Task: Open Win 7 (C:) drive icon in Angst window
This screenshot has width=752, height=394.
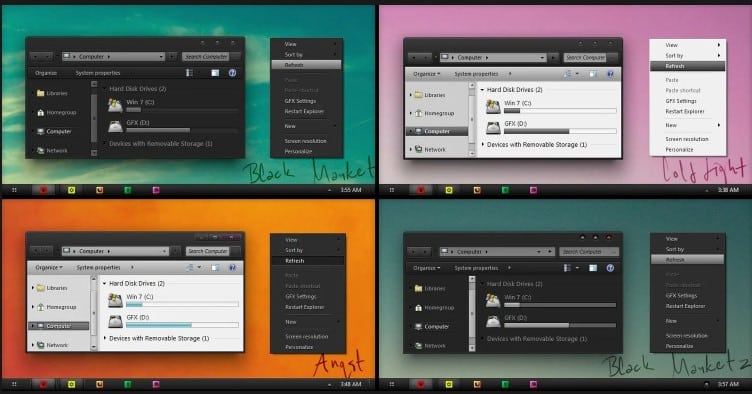Action: [115, 300]
